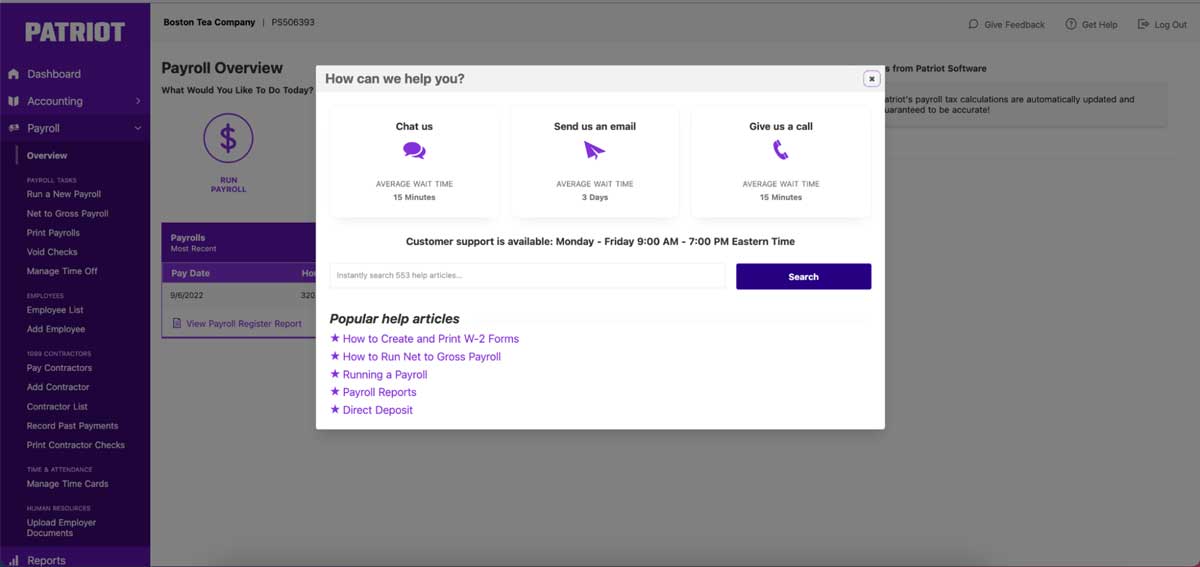Click the star beside Direct Deposit article

pos(335,409)
